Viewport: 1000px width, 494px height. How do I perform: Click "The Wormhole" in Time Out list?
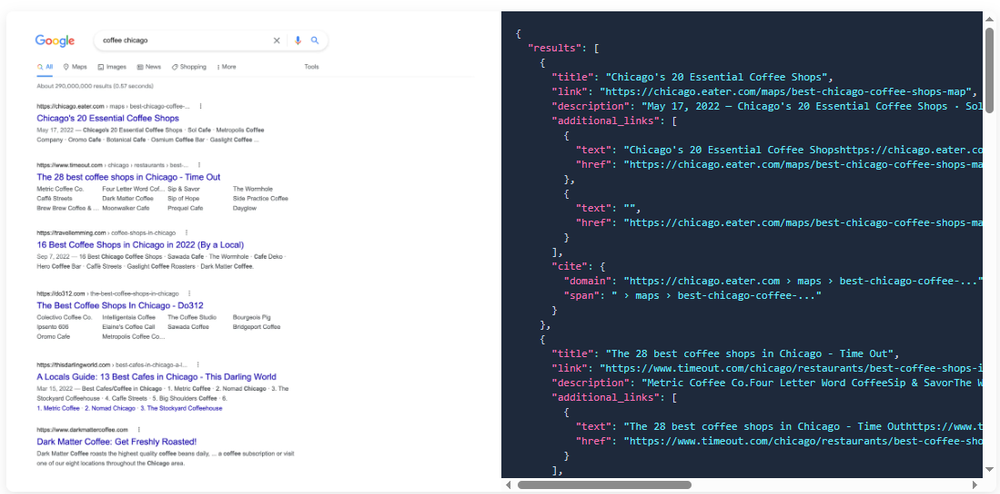[x=252, y=189]
